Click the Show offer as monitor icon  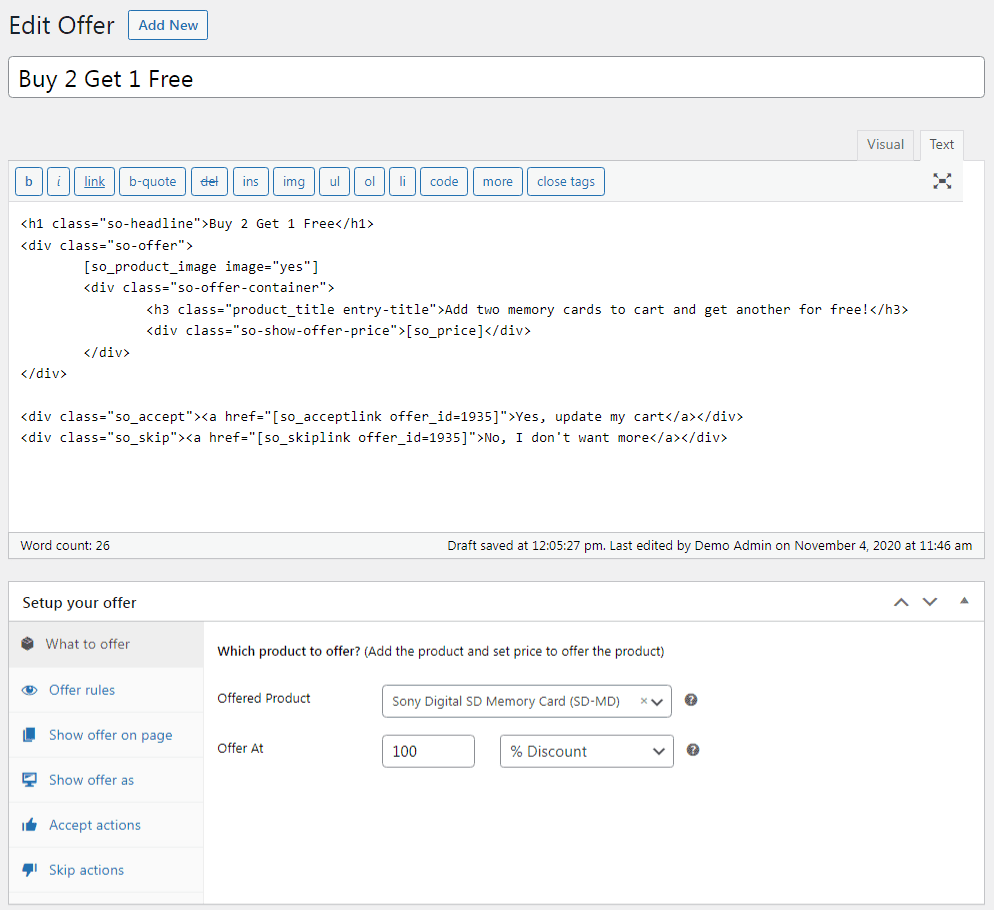point(29,780)
